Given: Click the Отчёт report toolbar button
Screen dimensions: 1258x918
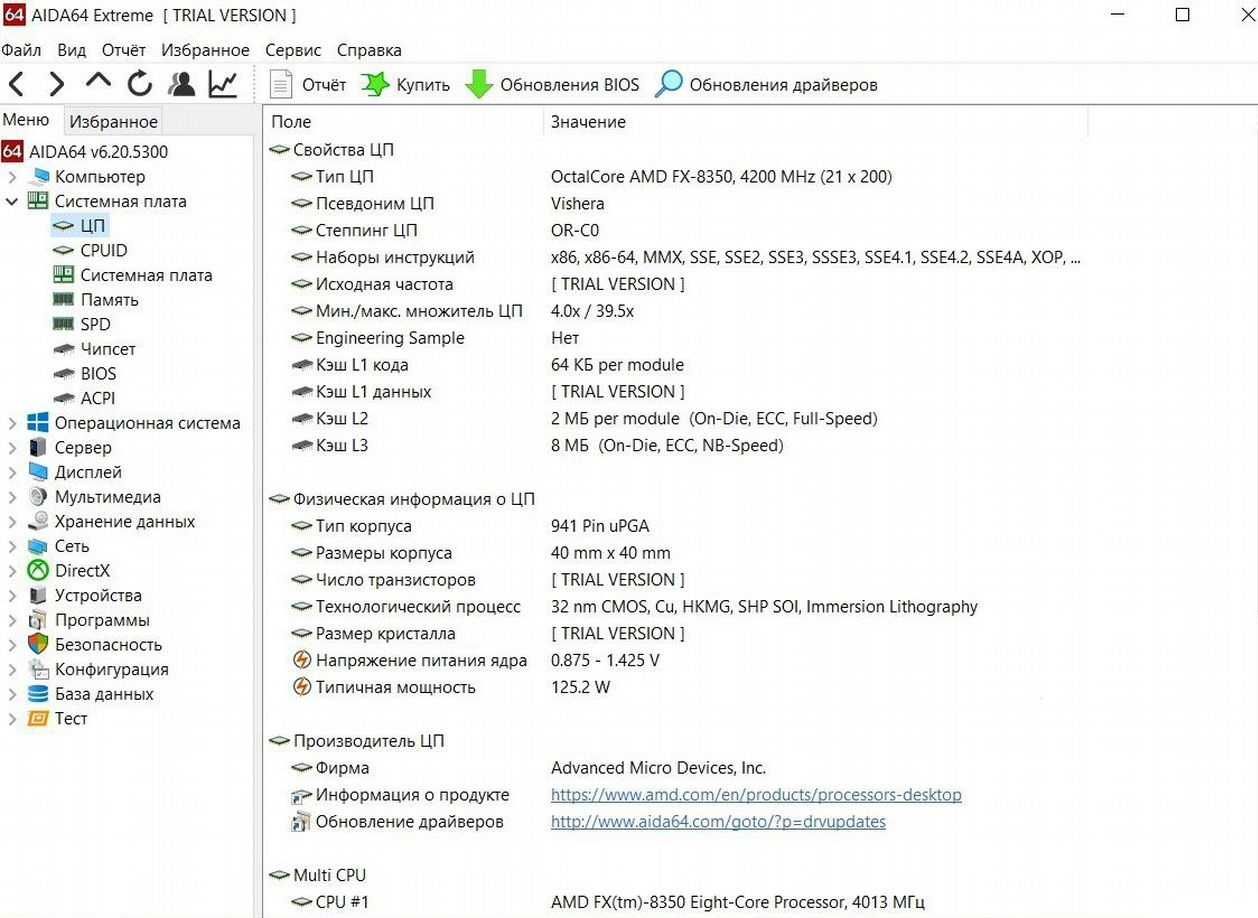Looking at the screenshot, I should click(308, 85).
